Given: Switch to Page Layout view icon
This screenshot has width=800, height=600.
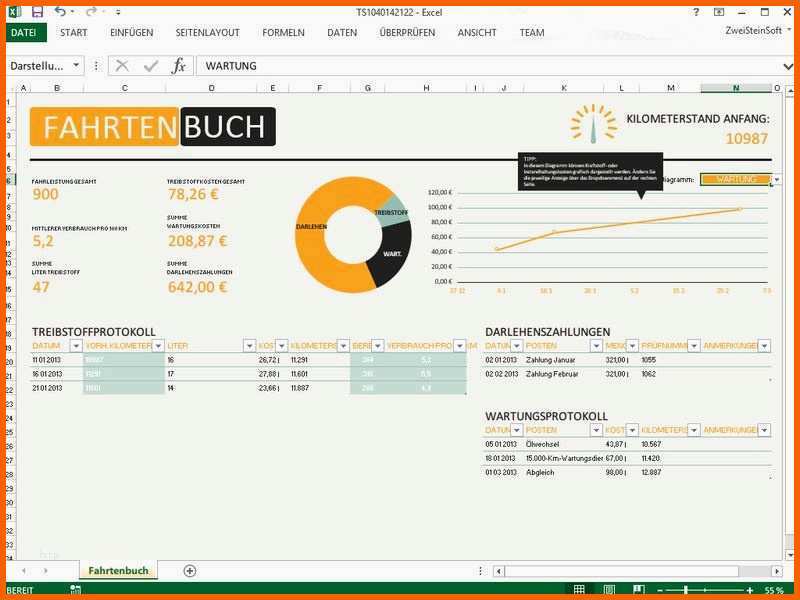Looking at the screenshot, I should click(609, 590).
